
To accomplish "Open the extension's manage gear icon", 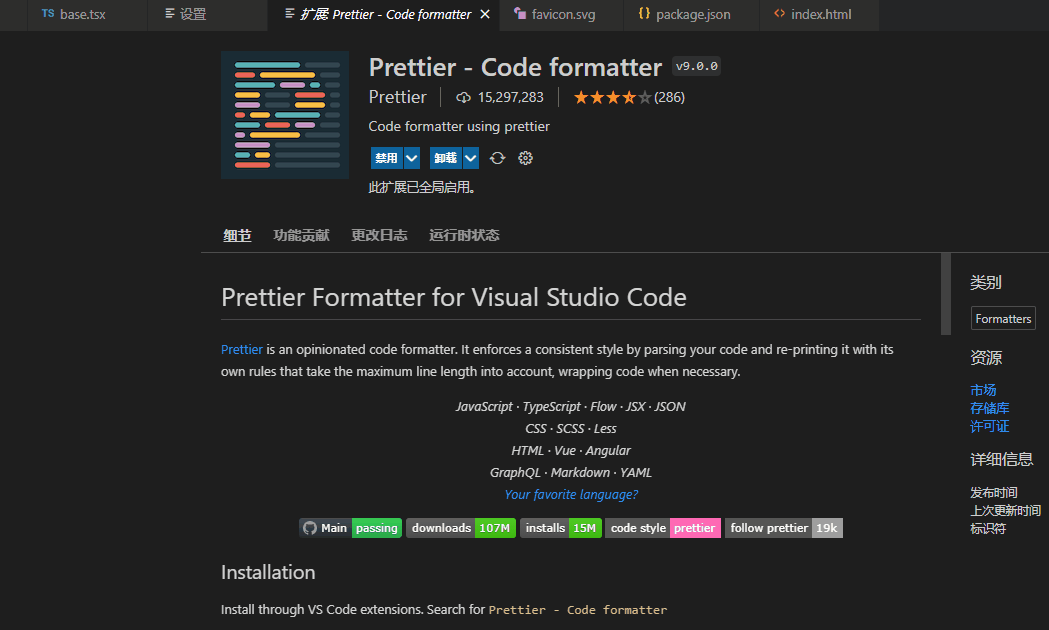I will point(526,158).
